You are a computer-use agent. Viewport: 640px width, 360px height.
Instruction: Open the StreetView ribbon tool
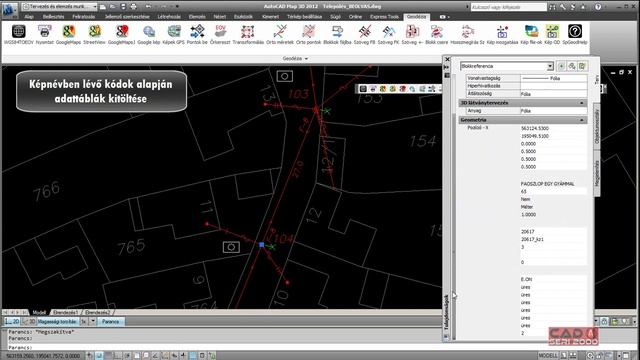(94, 34)
